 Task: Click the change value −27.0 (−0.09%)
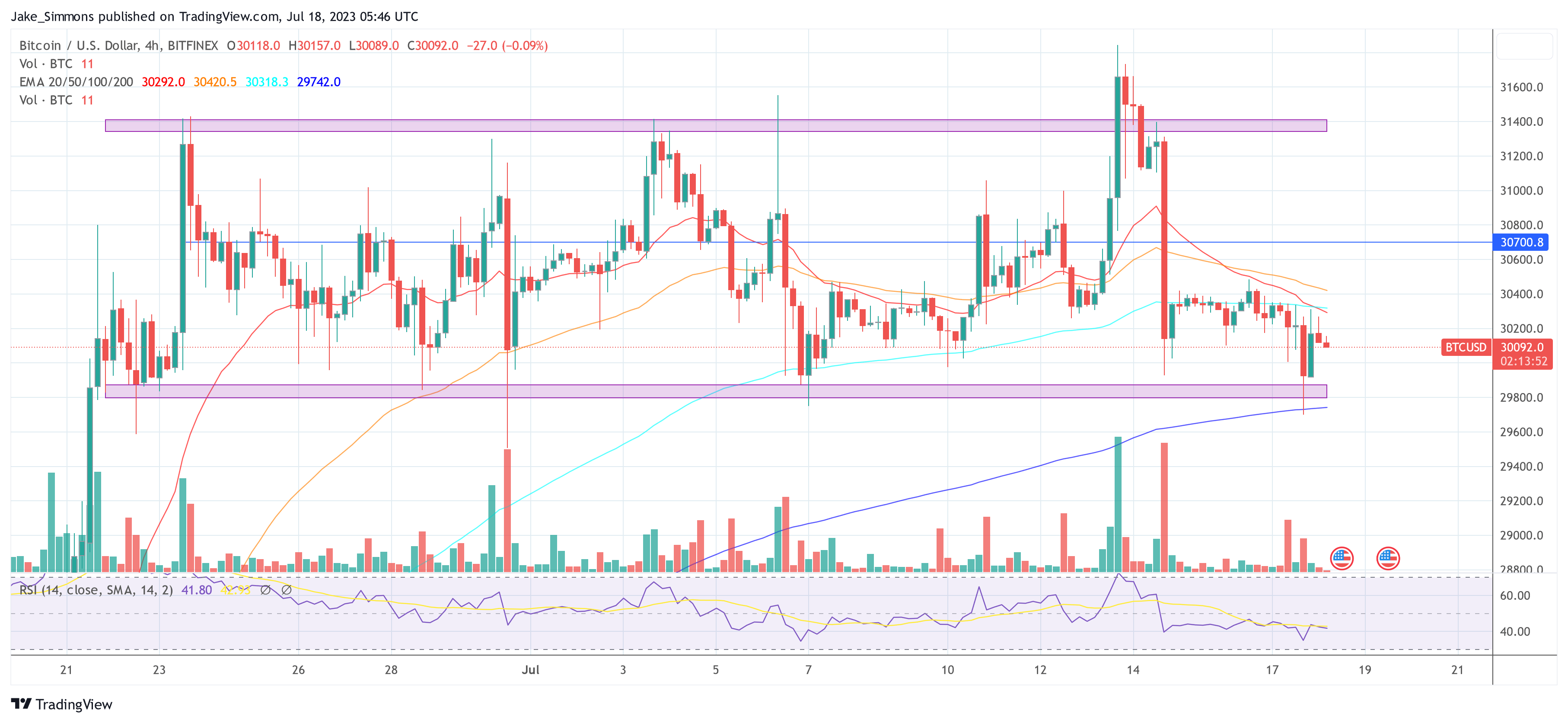(x=507, y=46)
